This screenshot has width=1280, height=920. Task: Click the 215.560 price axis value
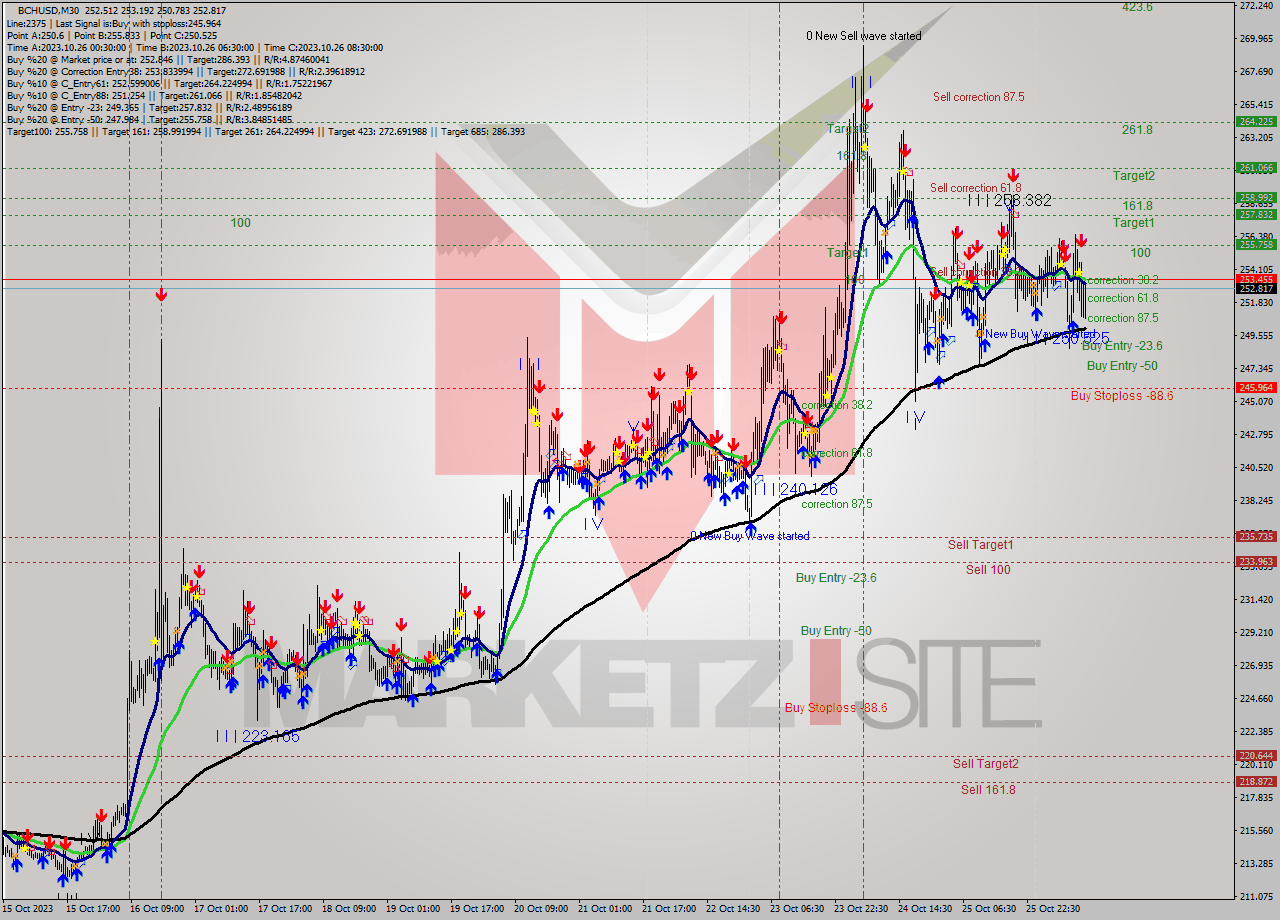(x=1256, y=831)
